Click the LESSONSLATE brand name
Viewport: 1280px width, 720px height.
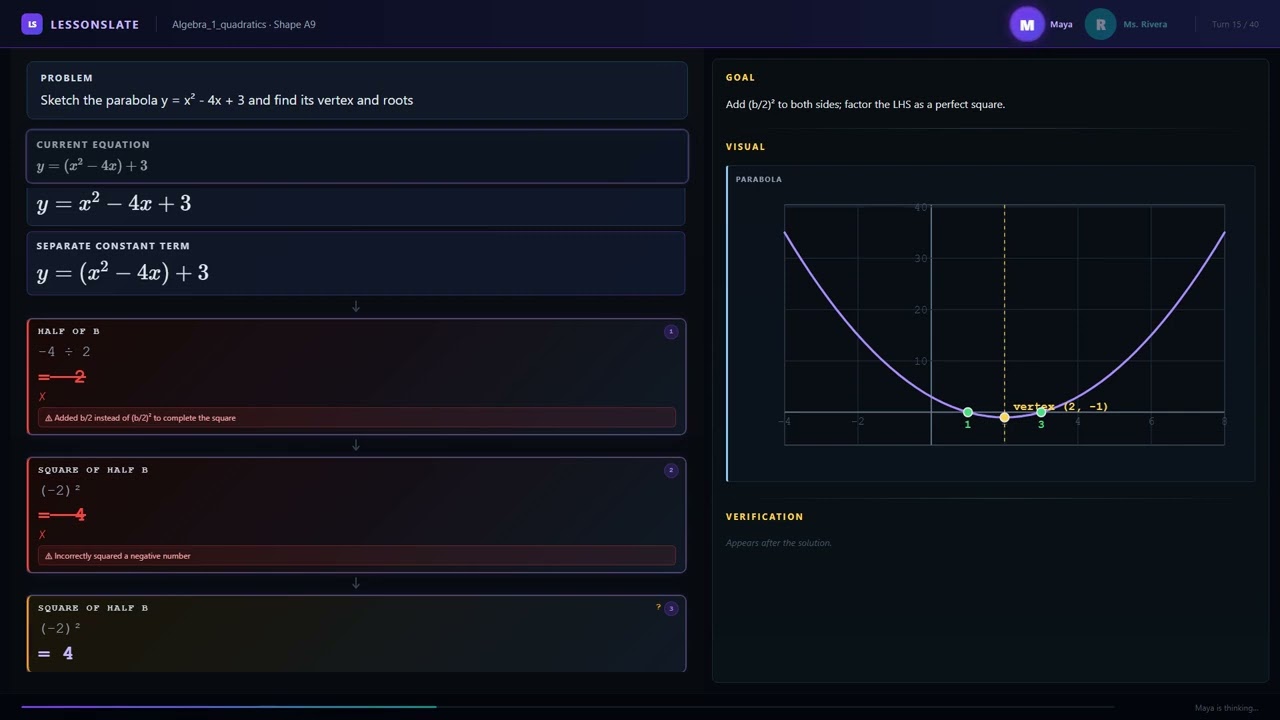coord(95,24)
